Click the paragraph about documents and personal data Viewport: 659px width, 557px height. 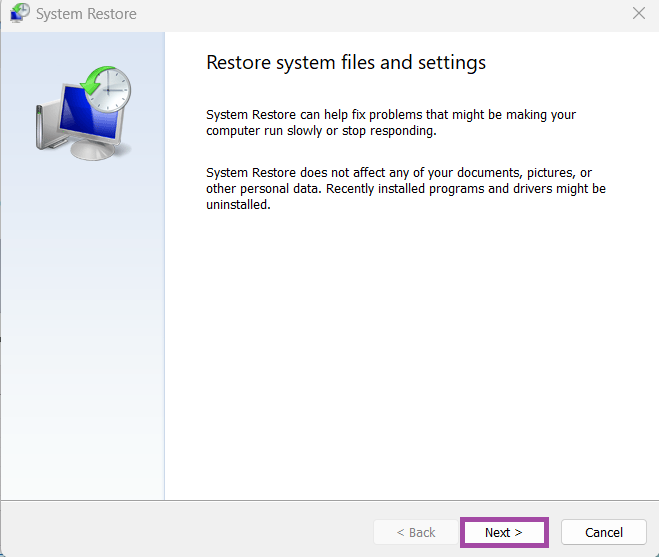(x=405, y=188)
